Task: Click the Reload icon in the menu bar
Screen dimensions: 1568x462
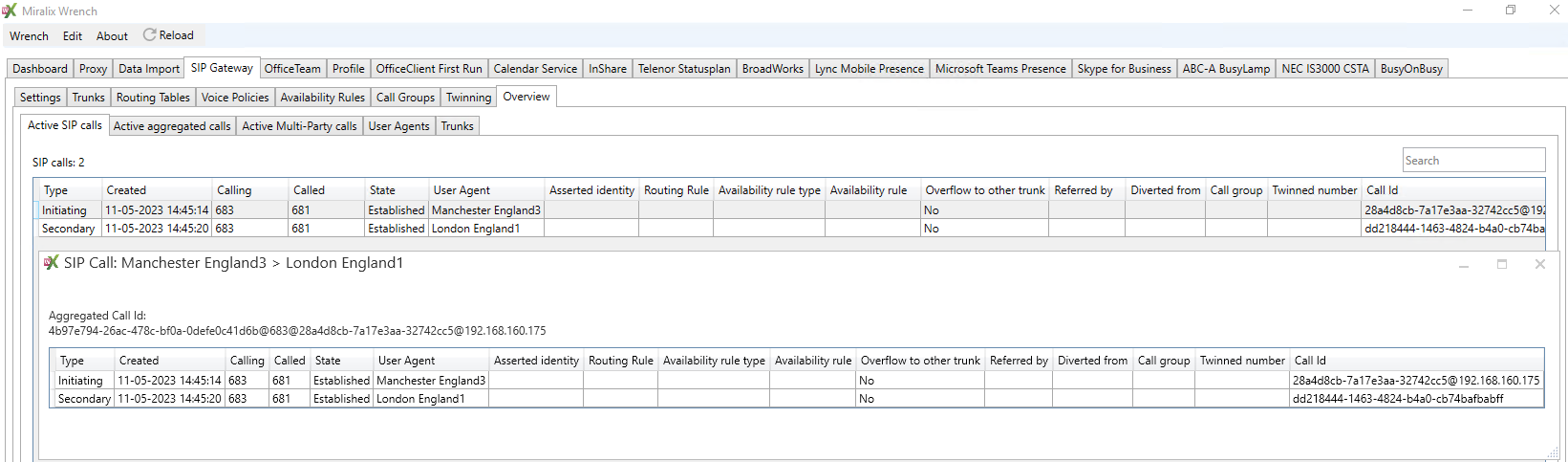Action: pos(149,34)
